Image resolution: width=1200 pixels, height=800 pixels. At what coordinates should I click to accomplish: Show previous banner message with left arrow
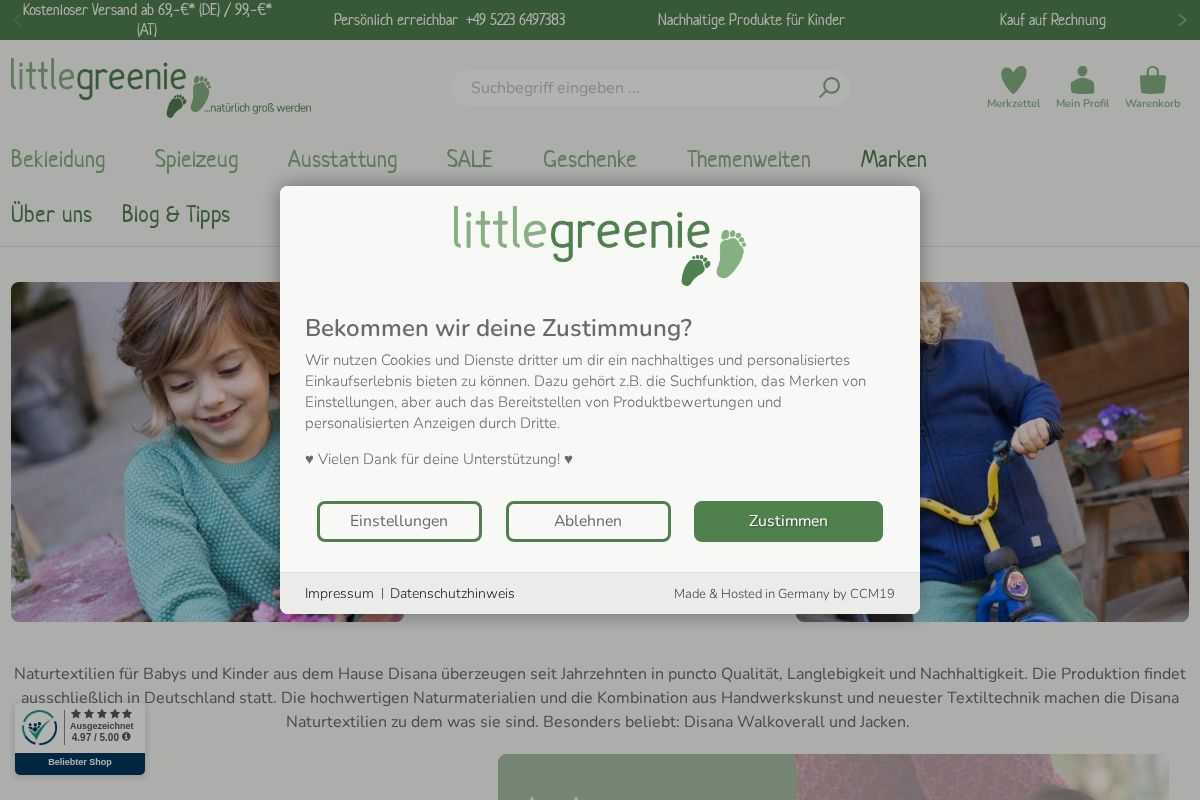pyautogui.click(x=17, y=20)
